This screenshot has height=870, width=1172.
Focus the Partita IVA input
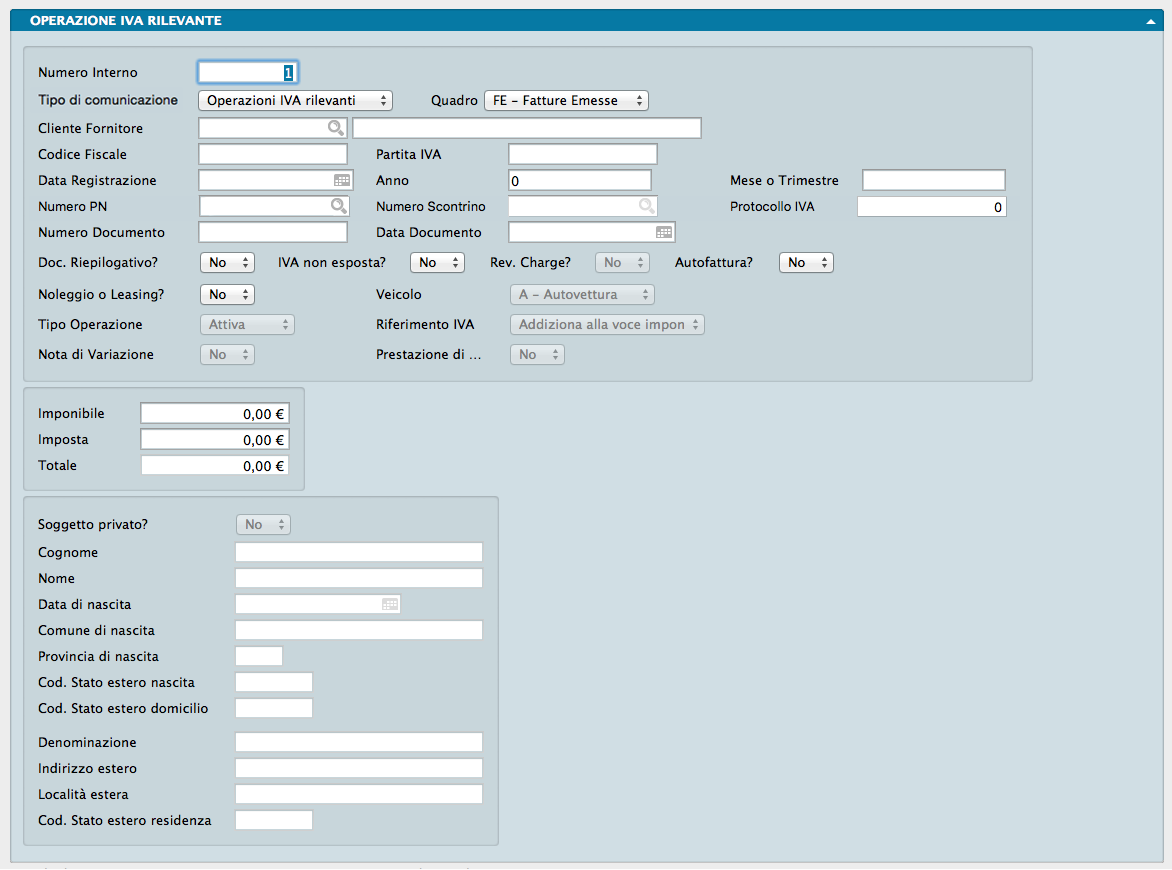pyautogui.click(x=582, y=154)
